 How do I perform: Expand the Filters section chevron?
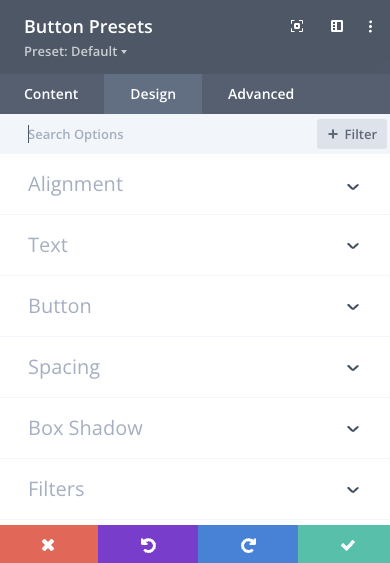[353, 489]
